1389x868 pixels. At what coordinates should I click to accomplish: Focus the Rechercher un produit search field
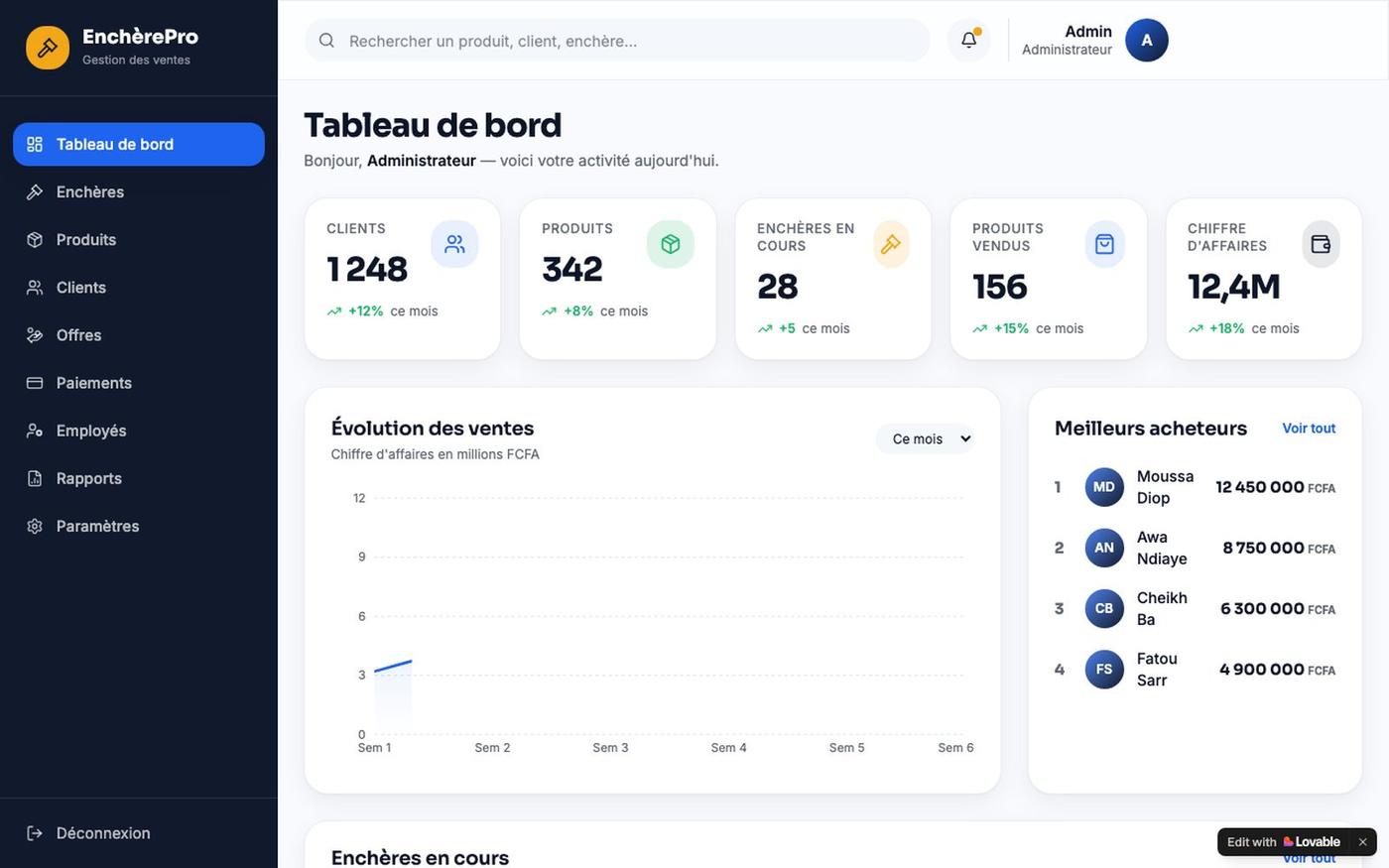pyautogui.click(x=617, y=41)
